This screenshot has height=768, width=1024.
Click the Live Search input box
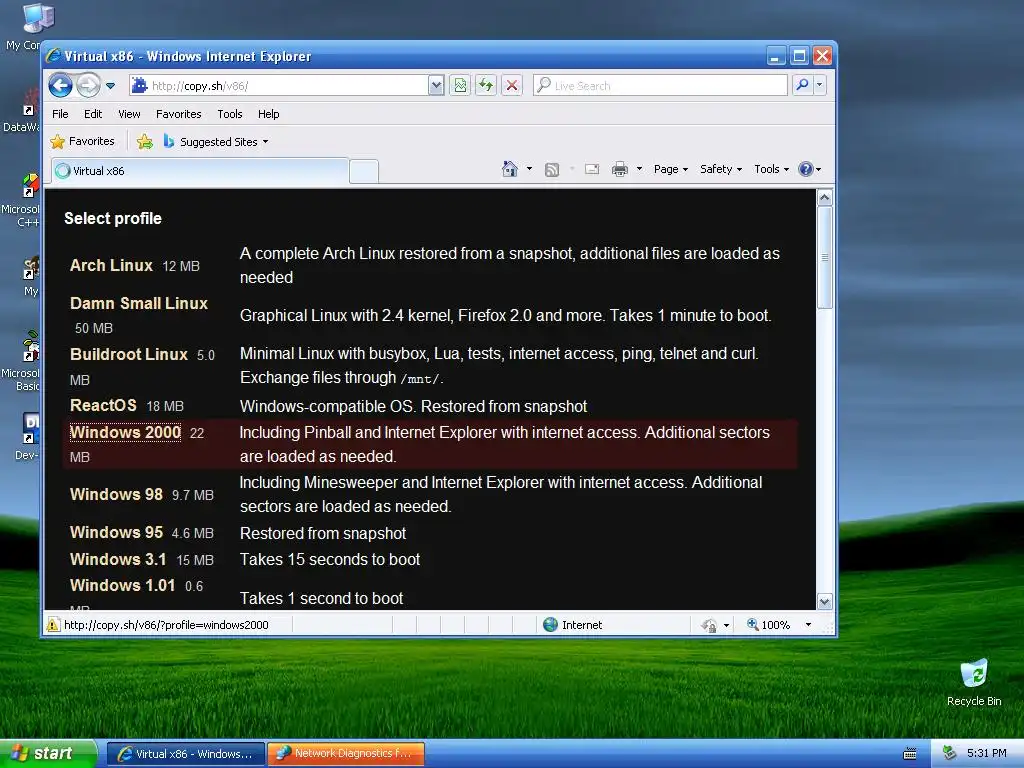point(660,86)
